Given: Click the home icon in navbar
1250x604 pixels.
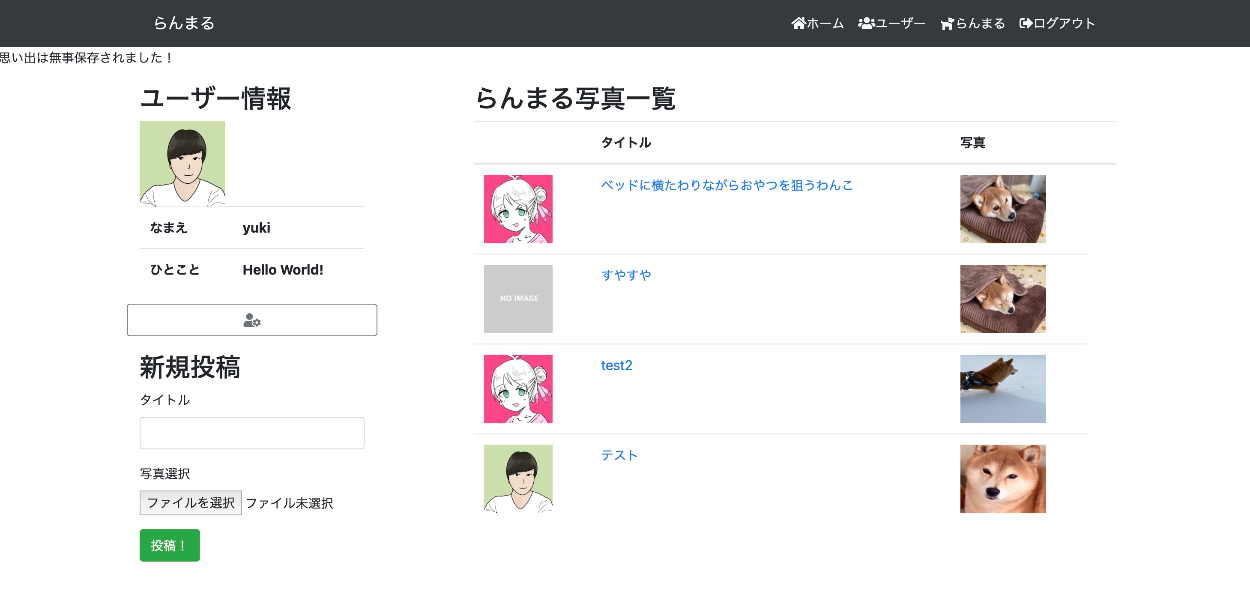Looking at the screenshot, I should coord(798,23).
